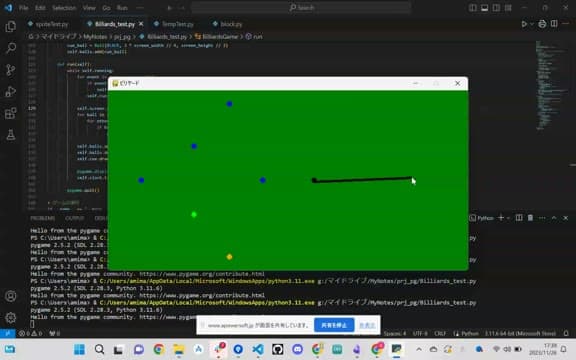Open the customize layout icon
The image size is (576, 360).
pyautogui.click(x=508, y=8)
